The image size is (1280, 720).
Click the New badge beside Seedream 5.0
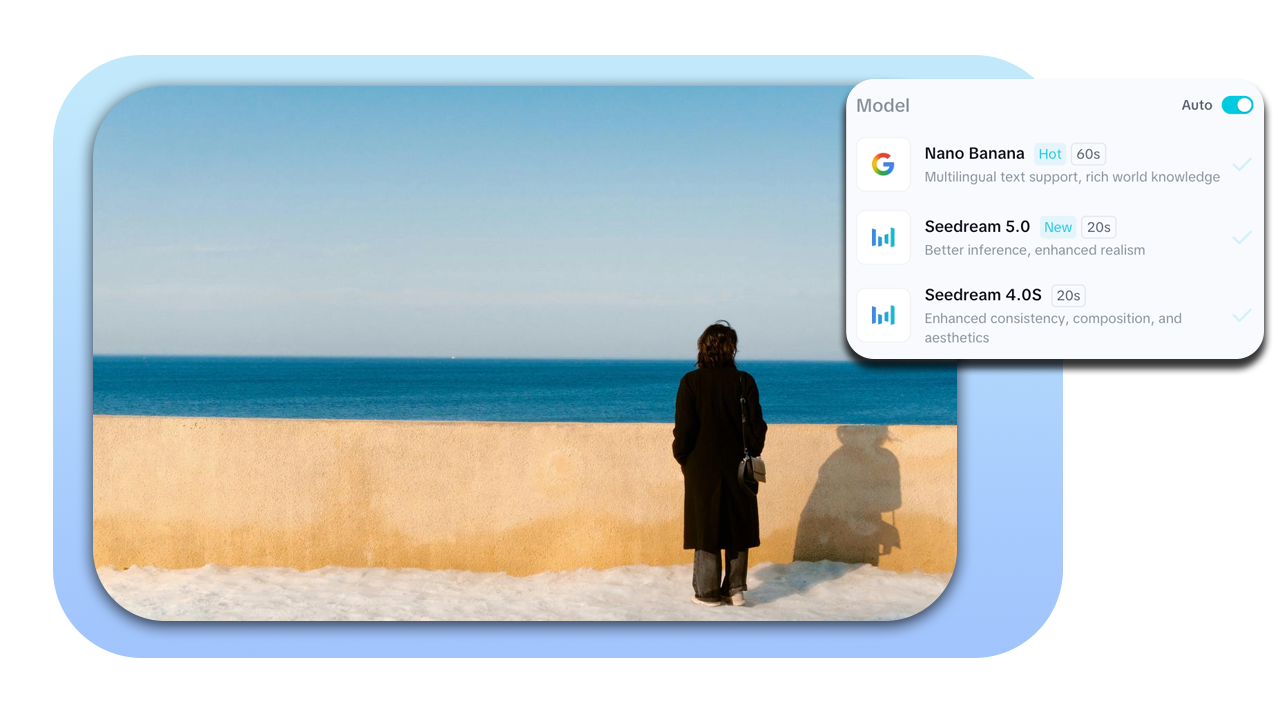pos(1058,227)
